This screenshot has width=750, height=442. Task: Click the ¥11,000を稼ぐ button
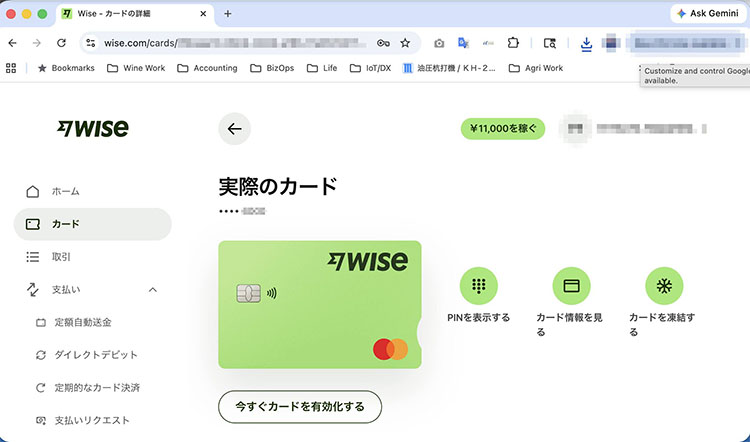point(503,129)
